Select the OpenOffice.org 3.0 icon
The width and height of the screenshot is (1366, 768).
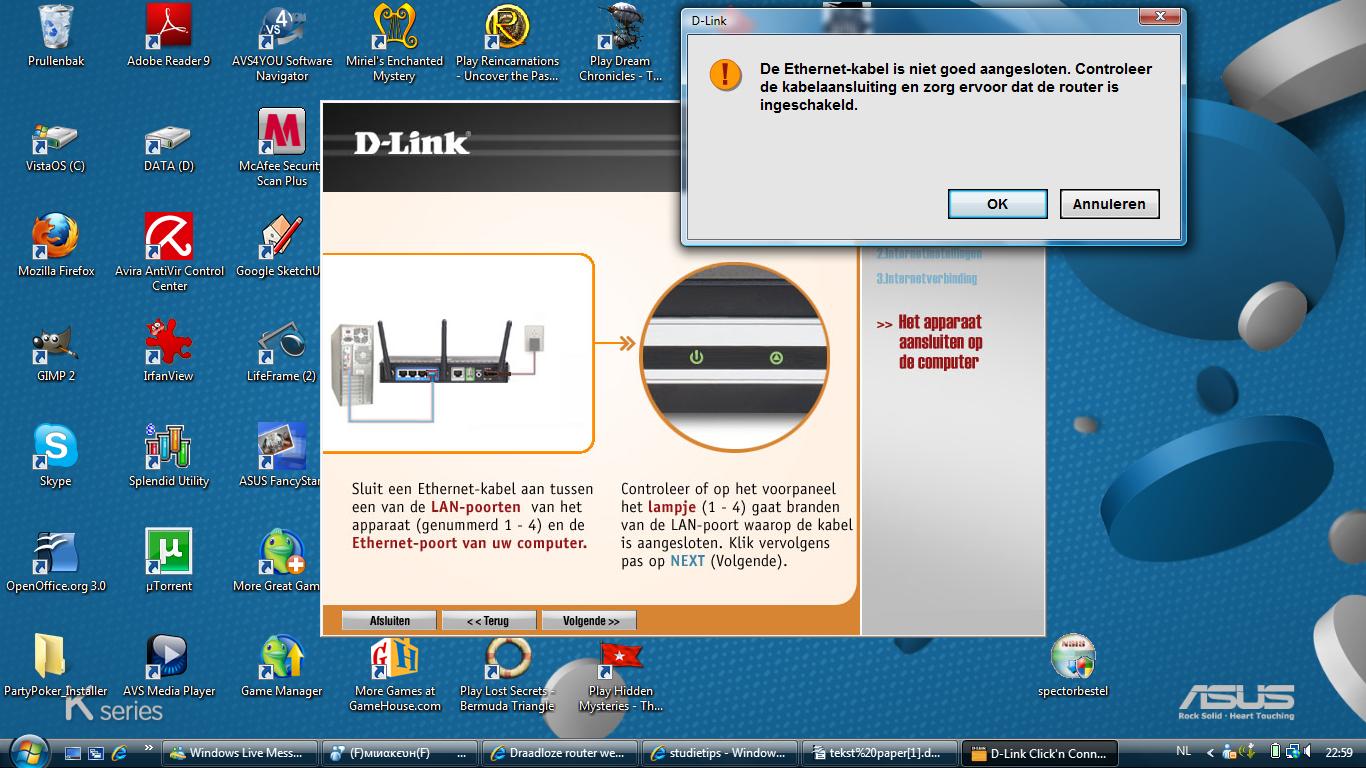[x=56, y=562]
